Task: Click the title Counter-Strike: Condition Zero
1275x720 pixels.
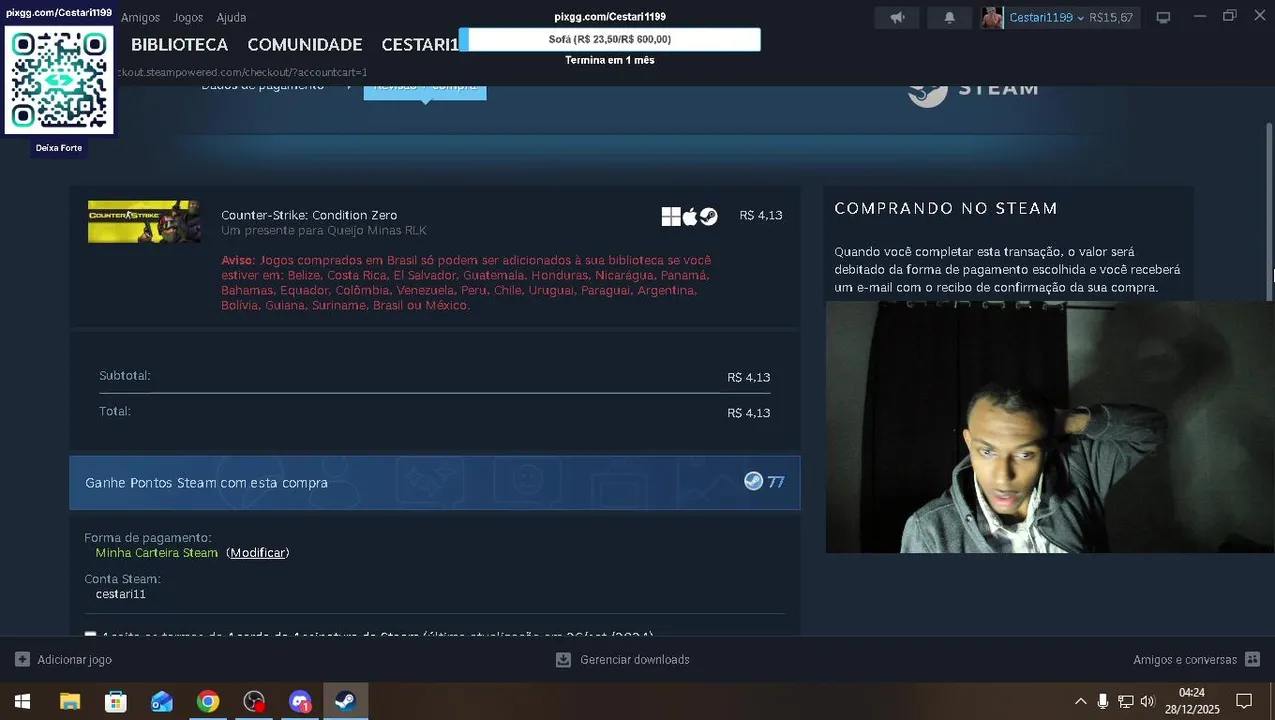Action: click(x=309, y=215)
